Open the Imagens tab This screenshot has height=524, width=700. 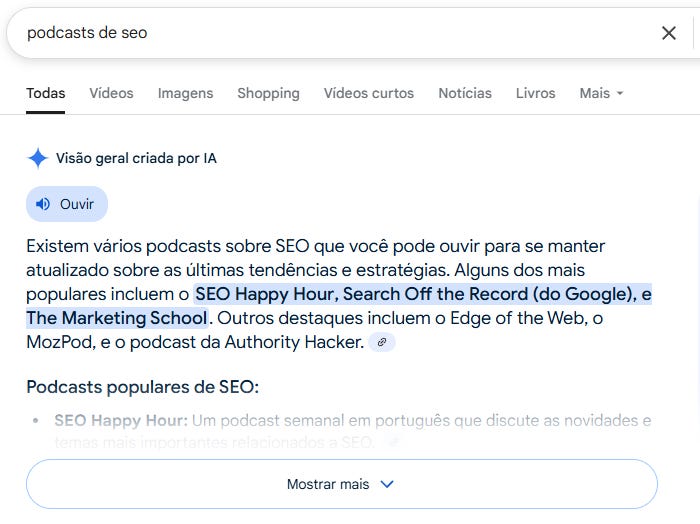(x=185, y=93)
